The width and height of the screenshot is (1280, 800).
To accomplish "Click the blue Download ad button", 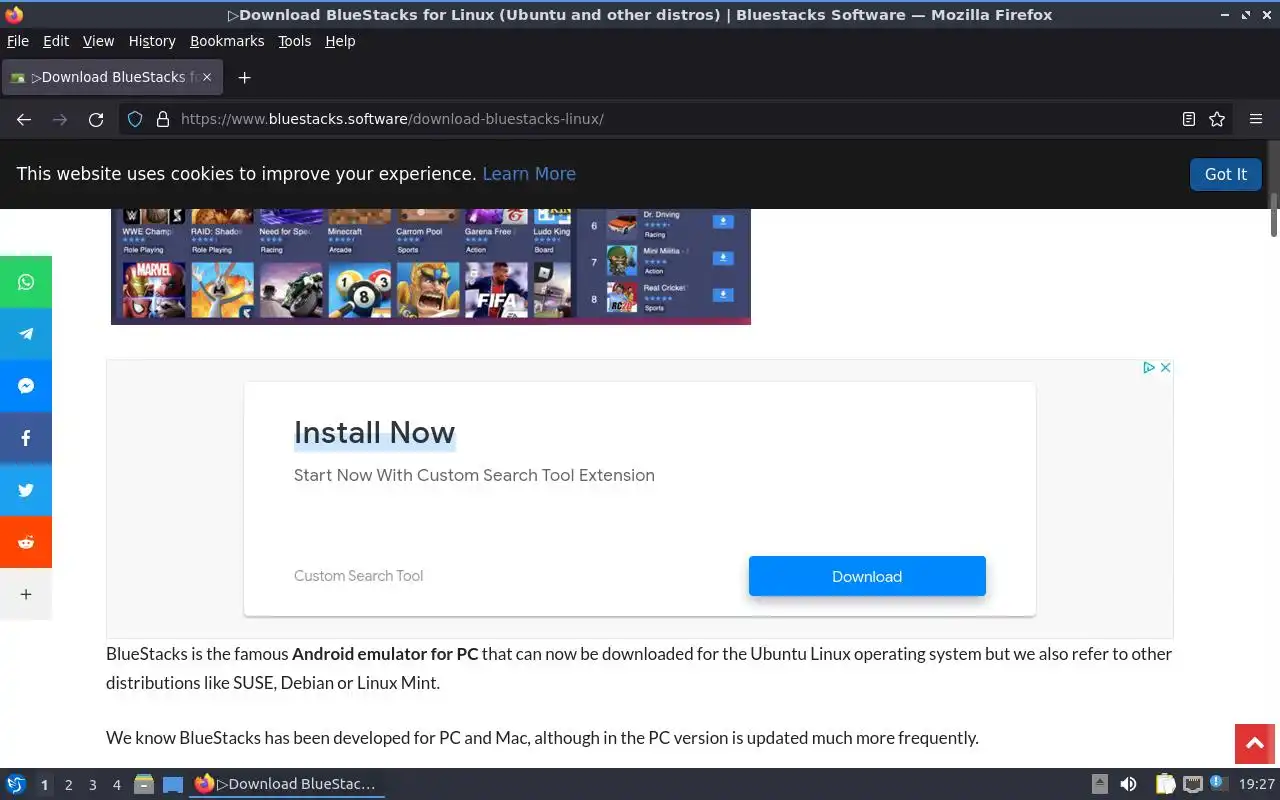I will click(867, 576).
